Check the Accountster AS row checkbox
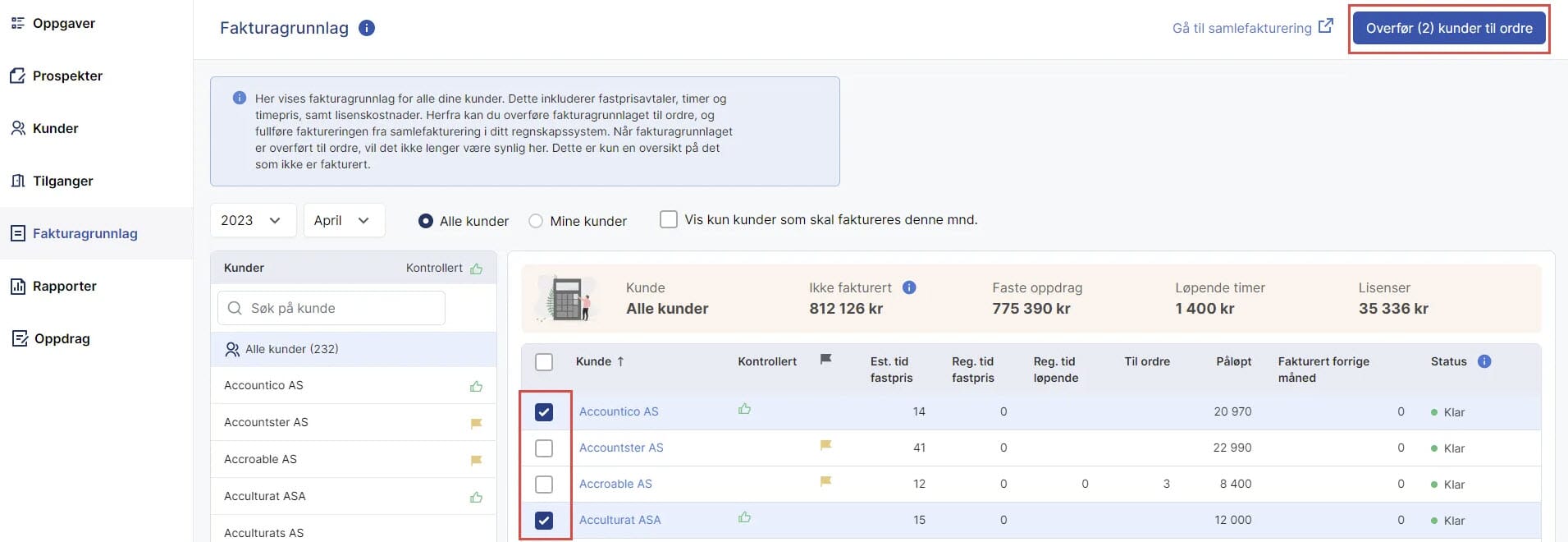 point(544,448)
